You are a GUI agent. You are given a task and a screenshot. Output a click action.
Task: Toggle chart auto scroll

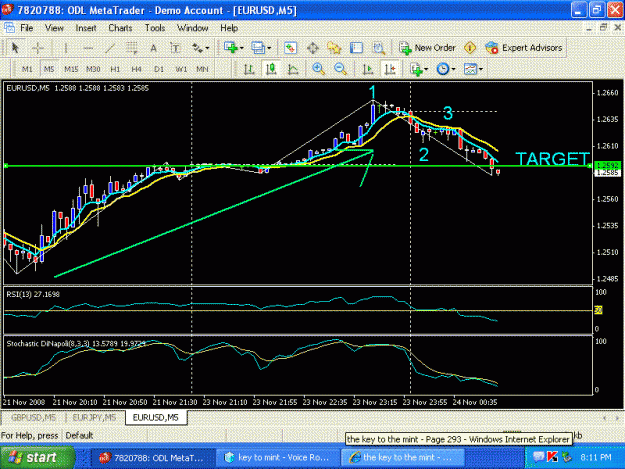click(368, 69)
